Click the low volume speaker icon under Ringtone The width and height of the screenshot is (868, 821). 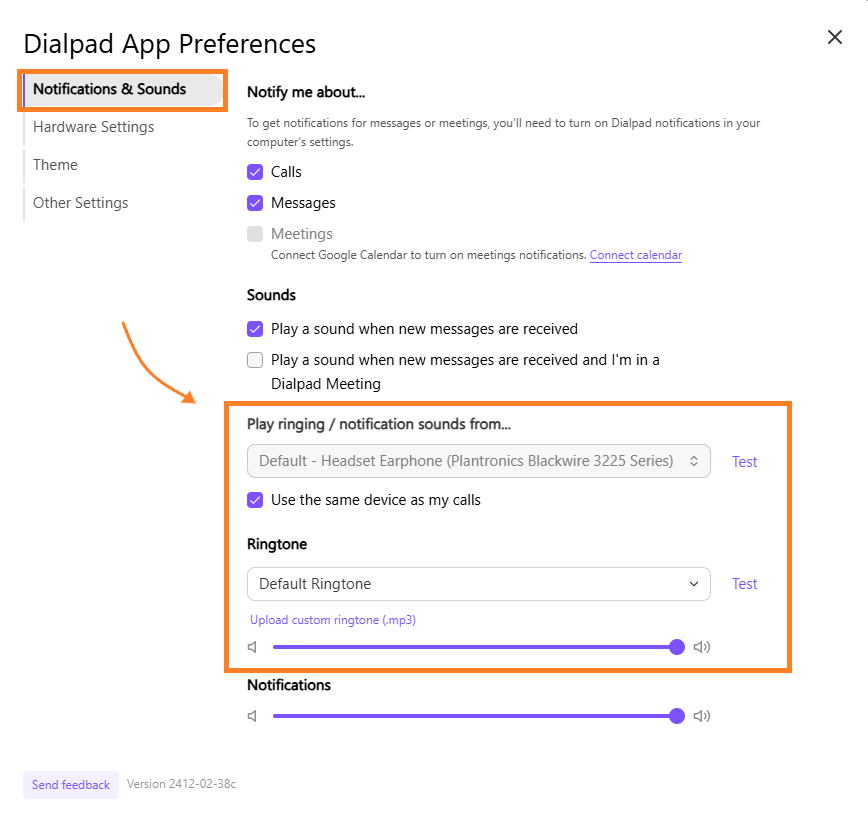click(252, 647)
